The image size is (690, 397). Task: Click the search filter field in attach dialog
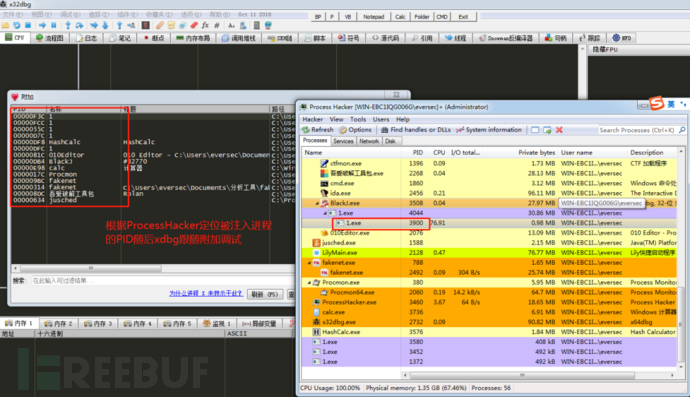163,281
